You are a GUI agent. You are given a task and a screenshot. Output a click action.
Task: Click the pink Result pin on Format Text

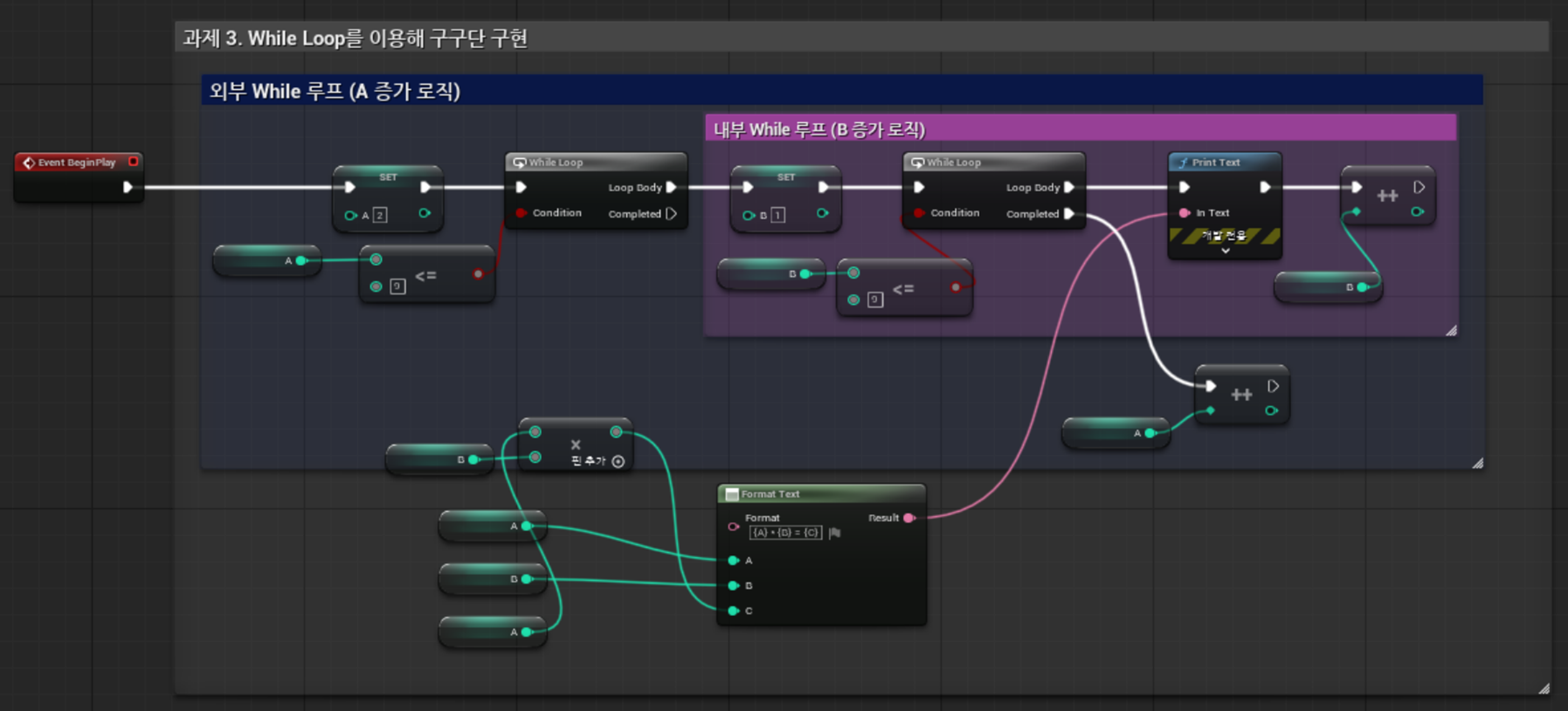point(909,517)
